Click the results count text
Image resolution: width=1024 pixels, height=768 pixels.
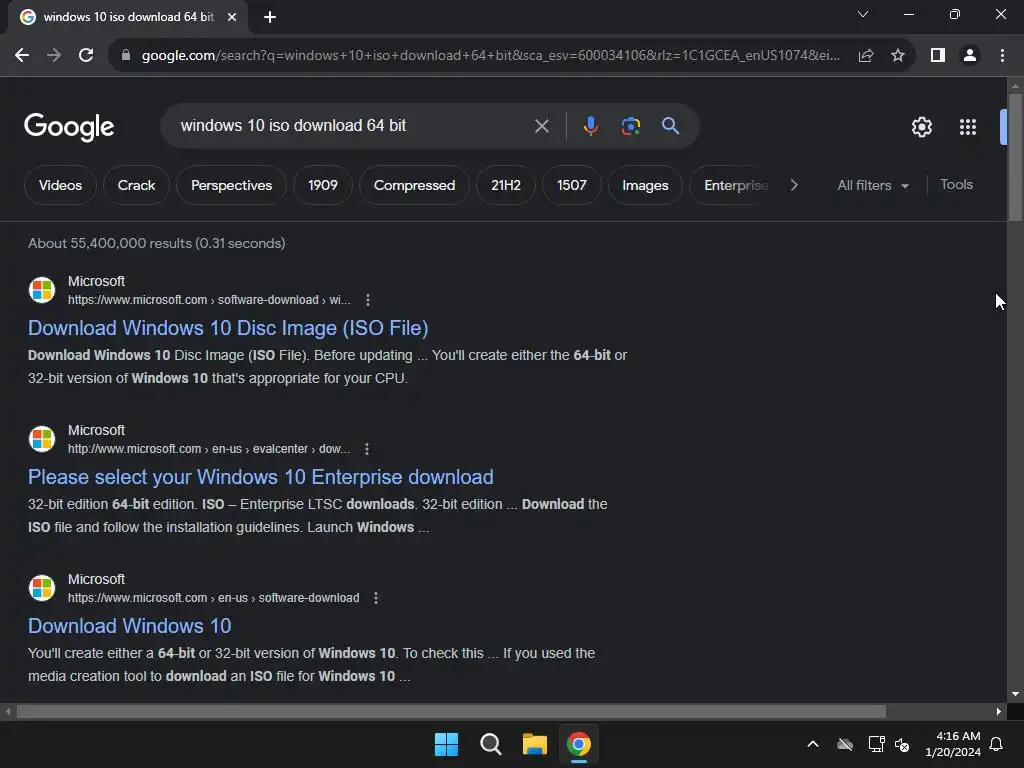pos(157,243)
